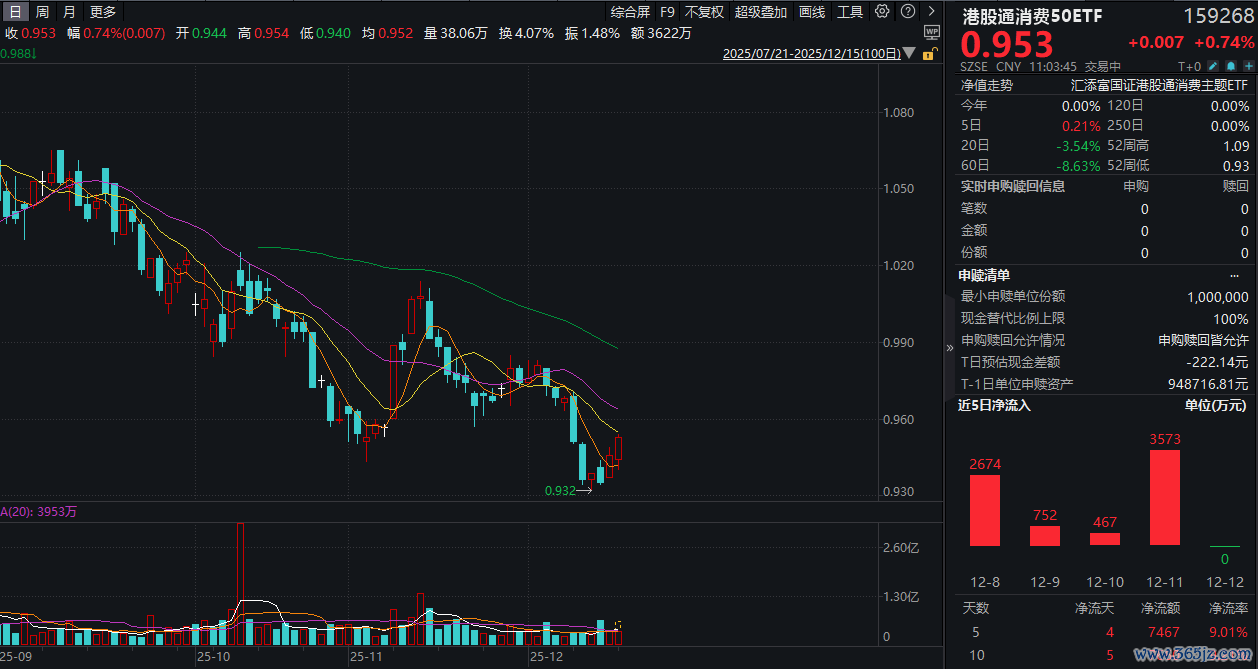1258x669 pixels.
Task: Open the chart settings gear icon
Action: (x=881, y=12)
